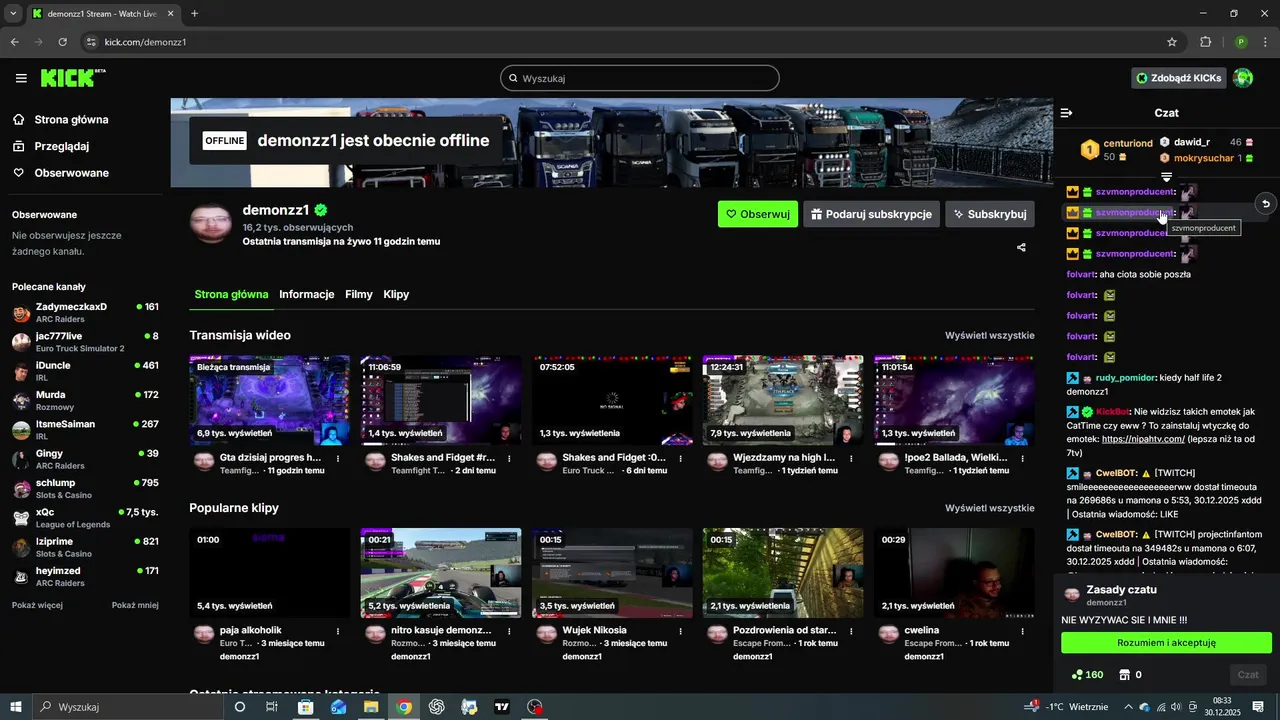The width and height of the screenshot is (1280, 720).
Task: Click Zdobądź KICKs button
Action: click(x=1179, y=78)
